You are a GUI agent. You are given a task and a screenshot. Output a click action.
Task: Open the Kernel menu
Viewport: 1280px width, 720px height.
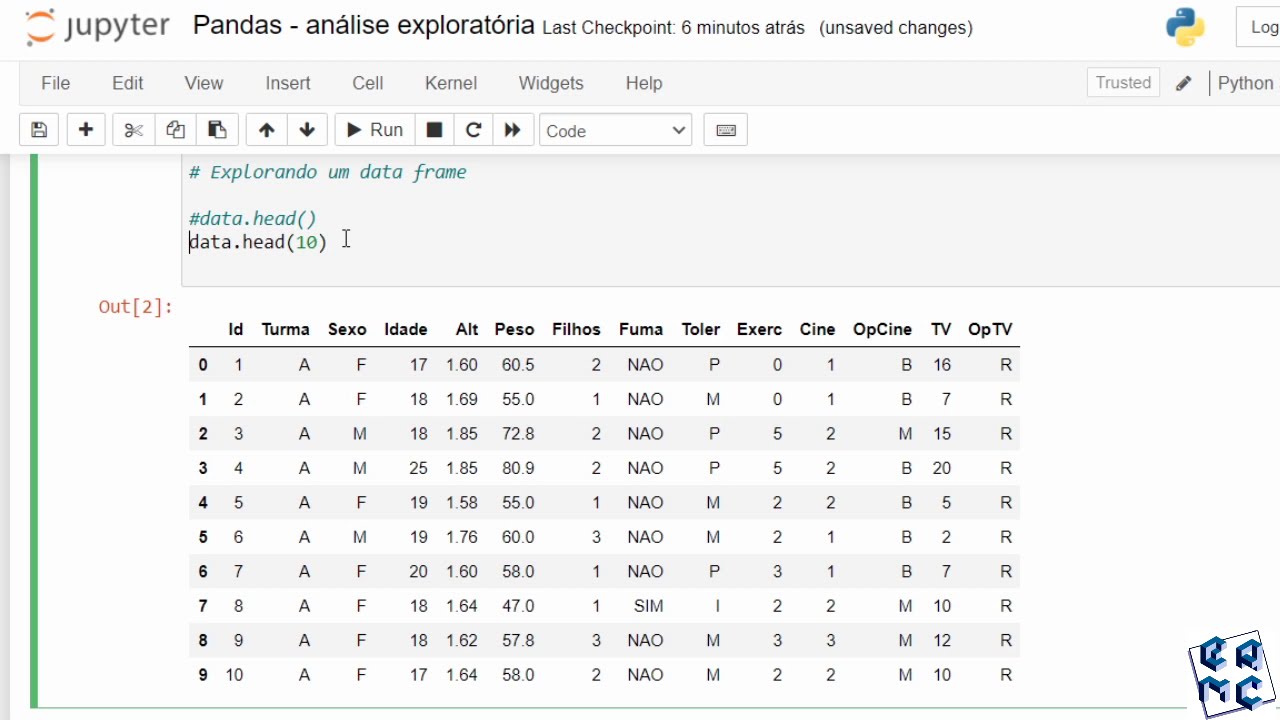[451, 83]
